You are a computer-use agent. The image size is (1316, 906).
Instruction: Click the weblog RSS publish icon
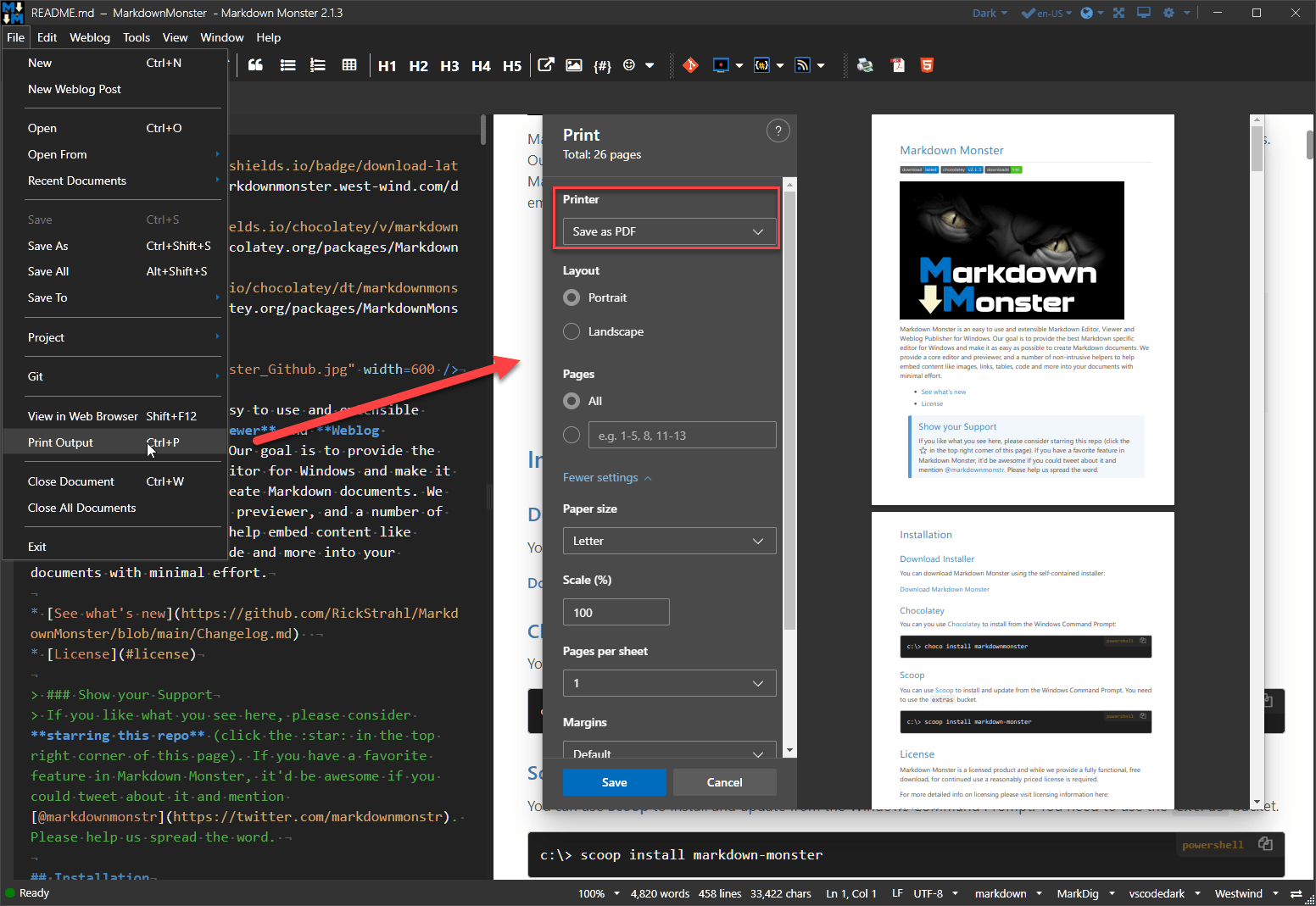(x=802, y=65)
